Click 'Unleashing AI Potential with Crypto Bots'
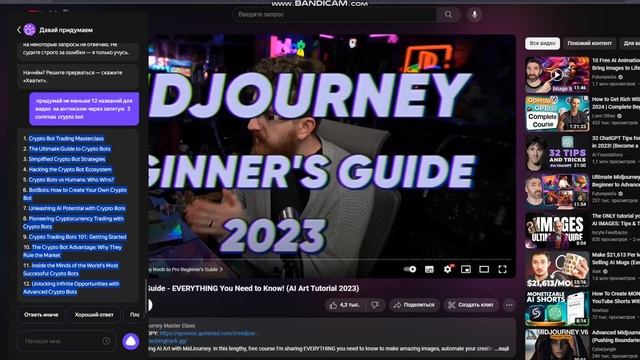Image resolution: width=640 pixels, height=360 pixels. 77,208
